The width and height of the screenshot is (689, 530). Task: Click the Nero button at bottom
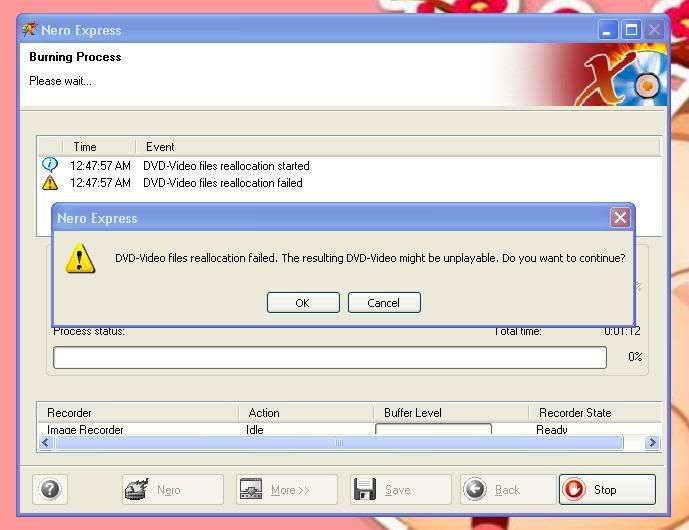coord(172,490)
